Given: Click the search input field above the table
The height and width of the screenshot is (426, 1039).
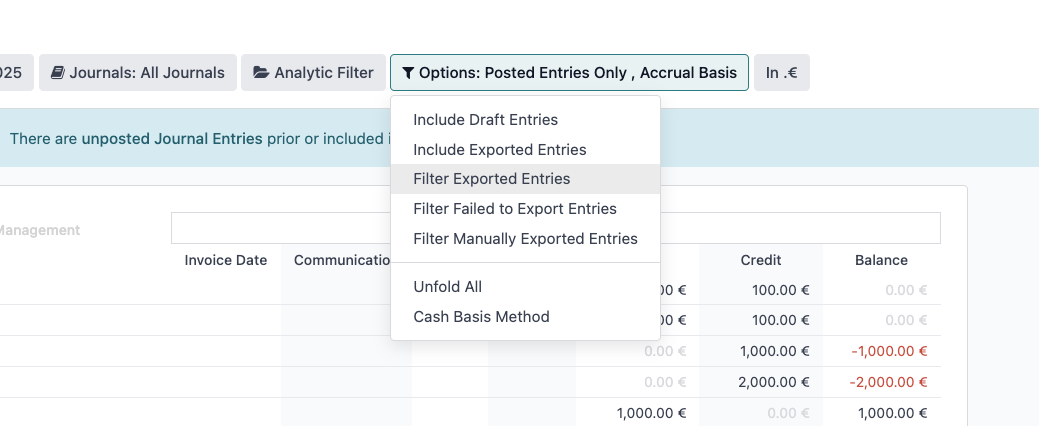Looking at the screenshot, I should [x=555, y=228].
